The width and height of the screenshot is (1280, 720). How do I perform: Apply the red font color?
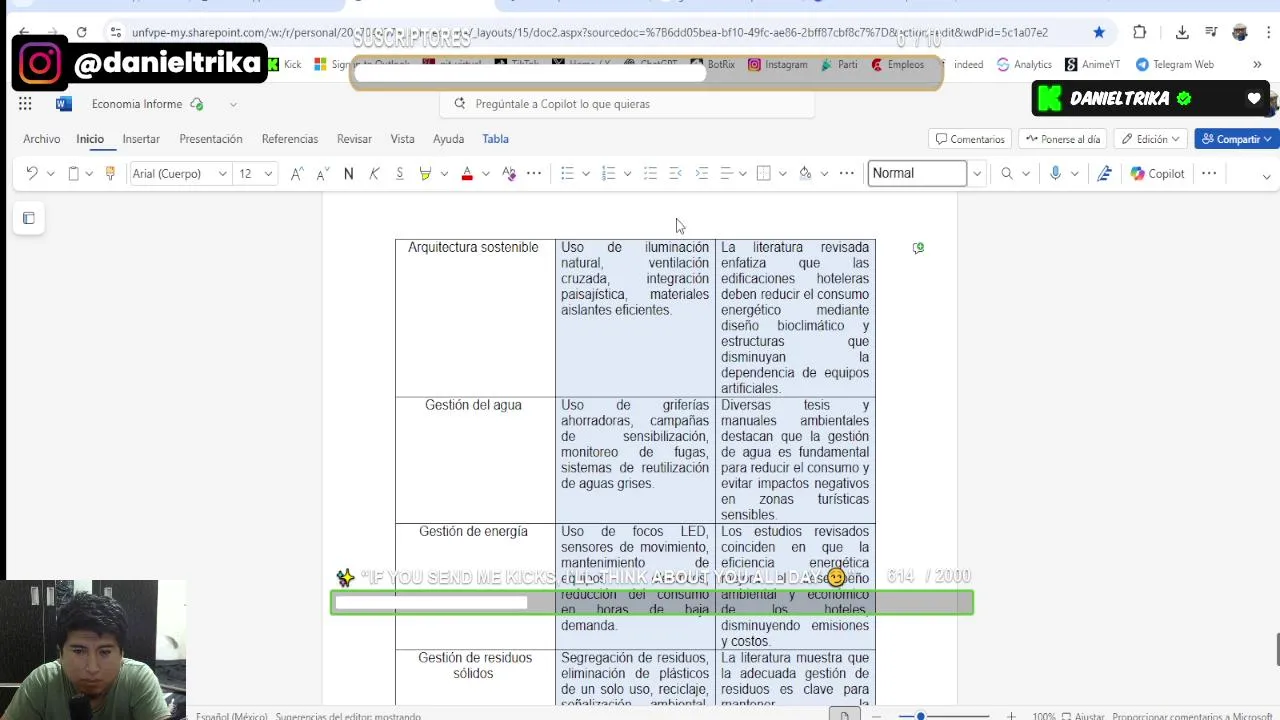click(467, 174)
